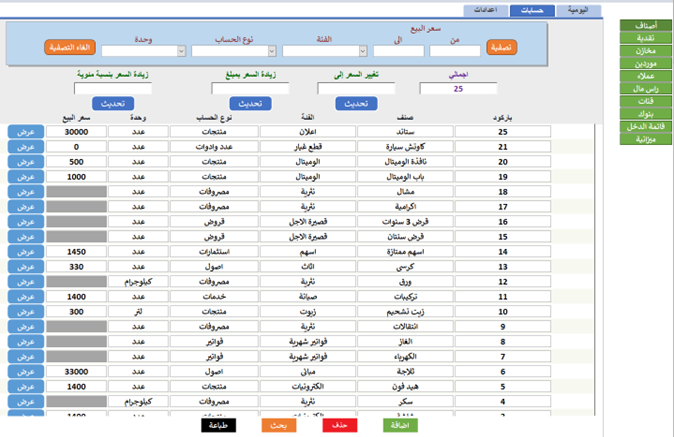Select item cell ستاند
This screenshot has width=674, height=437.
pos(405,132)
